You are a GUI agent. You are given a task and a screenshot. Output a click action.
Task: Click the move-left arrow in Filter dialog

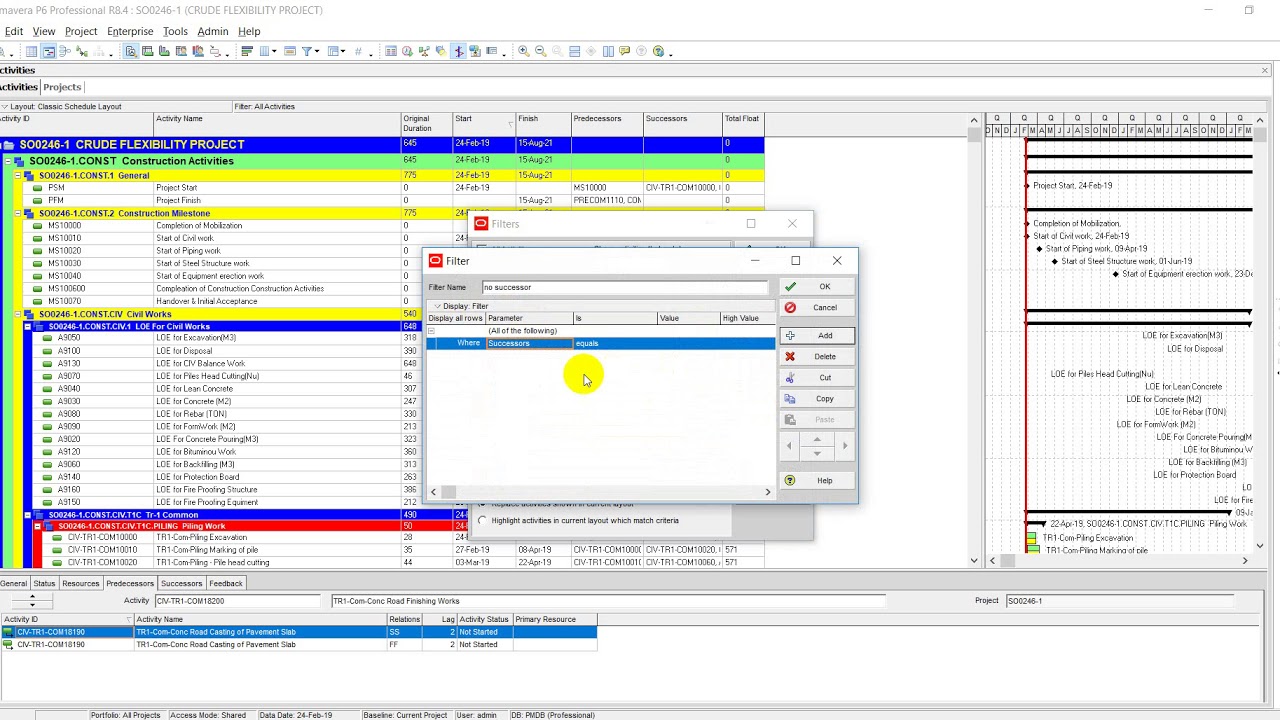click(x=790, y=446)
